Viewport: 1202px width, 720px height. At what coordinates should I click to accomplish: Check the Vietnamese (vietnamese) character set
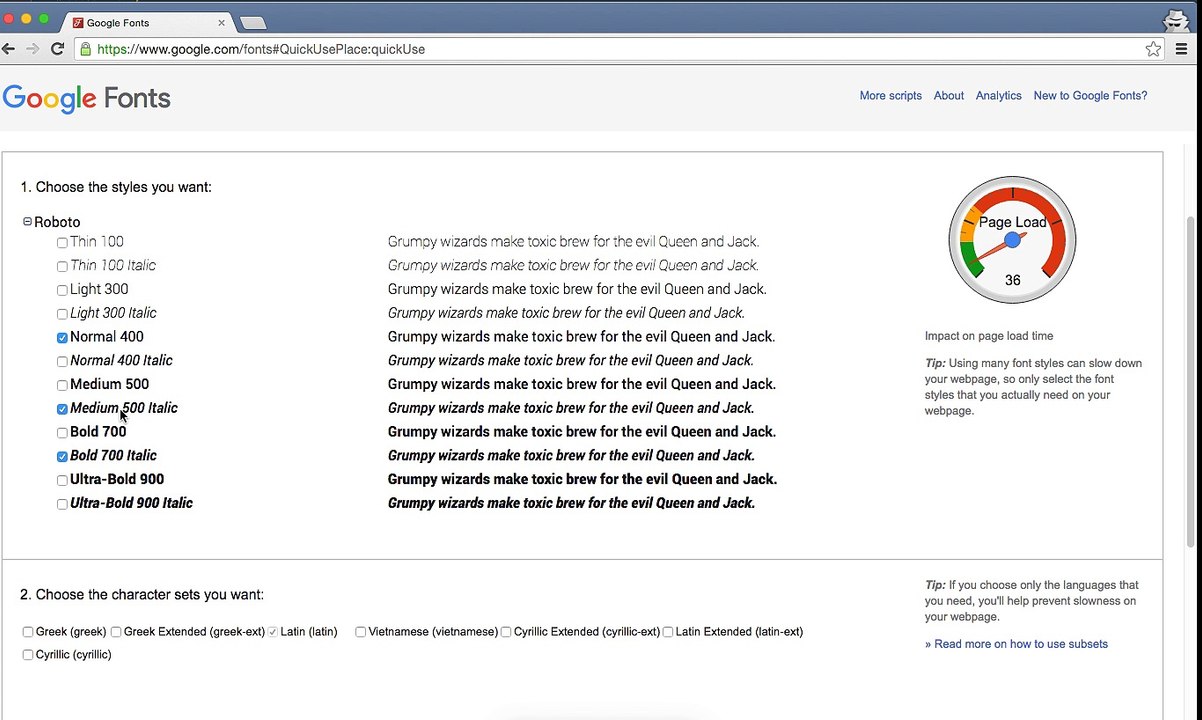point(361,632)
